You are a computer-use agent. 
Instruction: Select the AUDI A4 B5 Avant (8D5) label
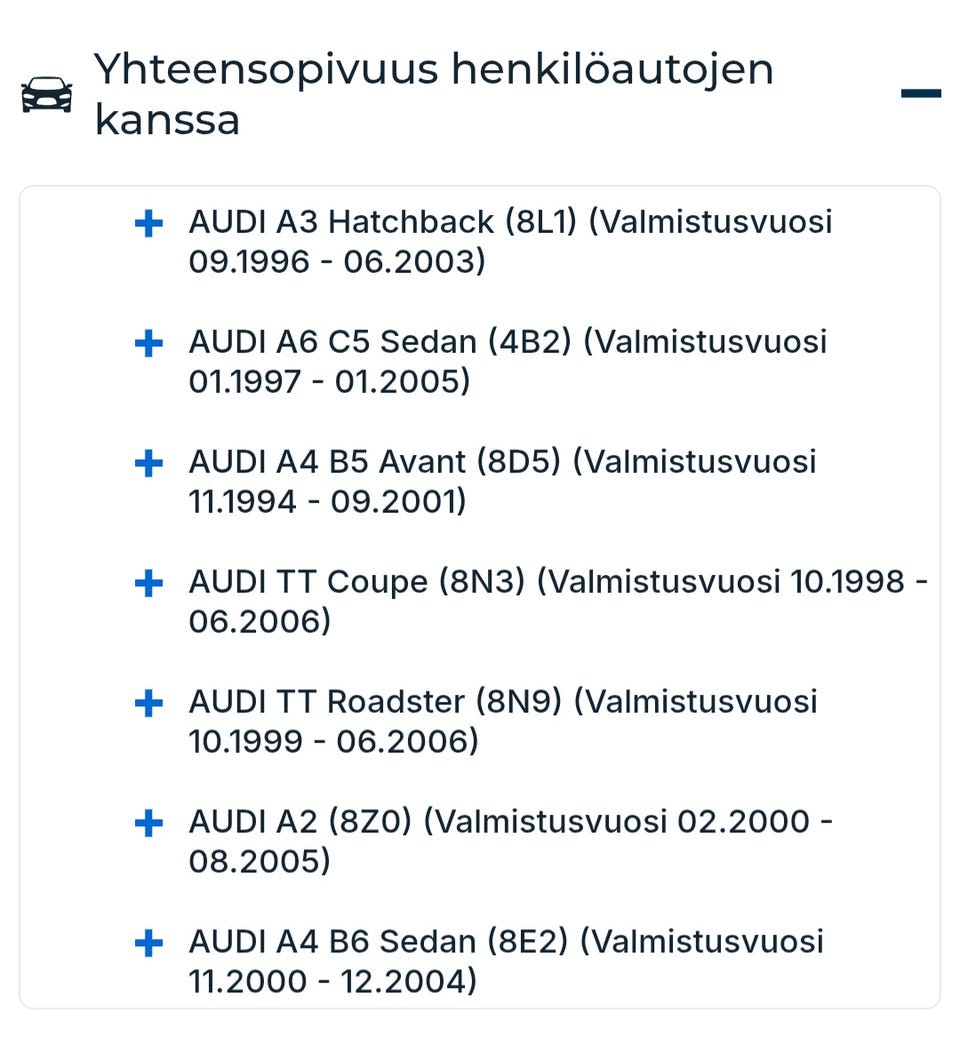click(x=375, y=461)
